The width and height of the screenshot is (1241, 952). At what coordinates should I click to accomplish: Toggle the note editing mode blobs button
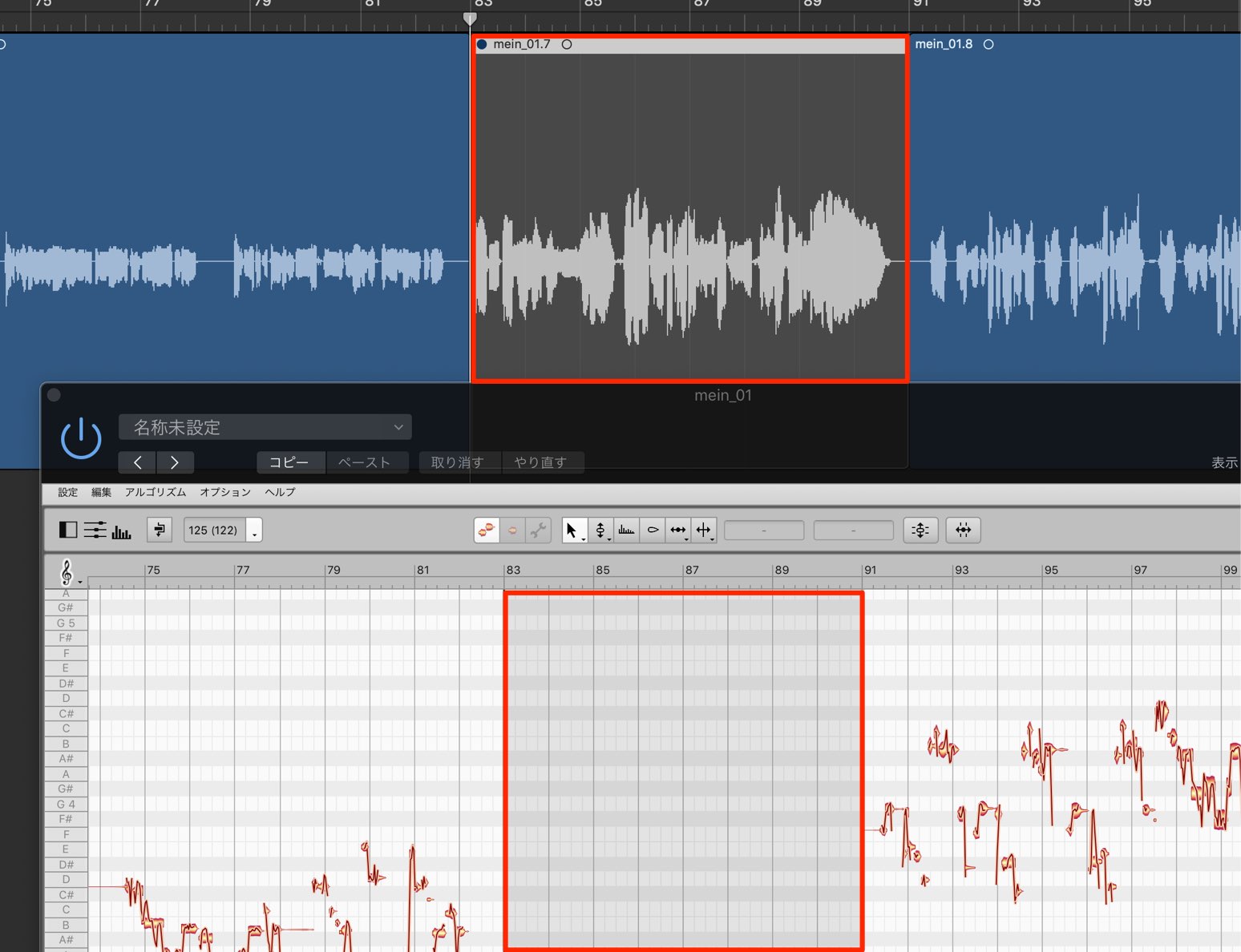pos(487,530)
